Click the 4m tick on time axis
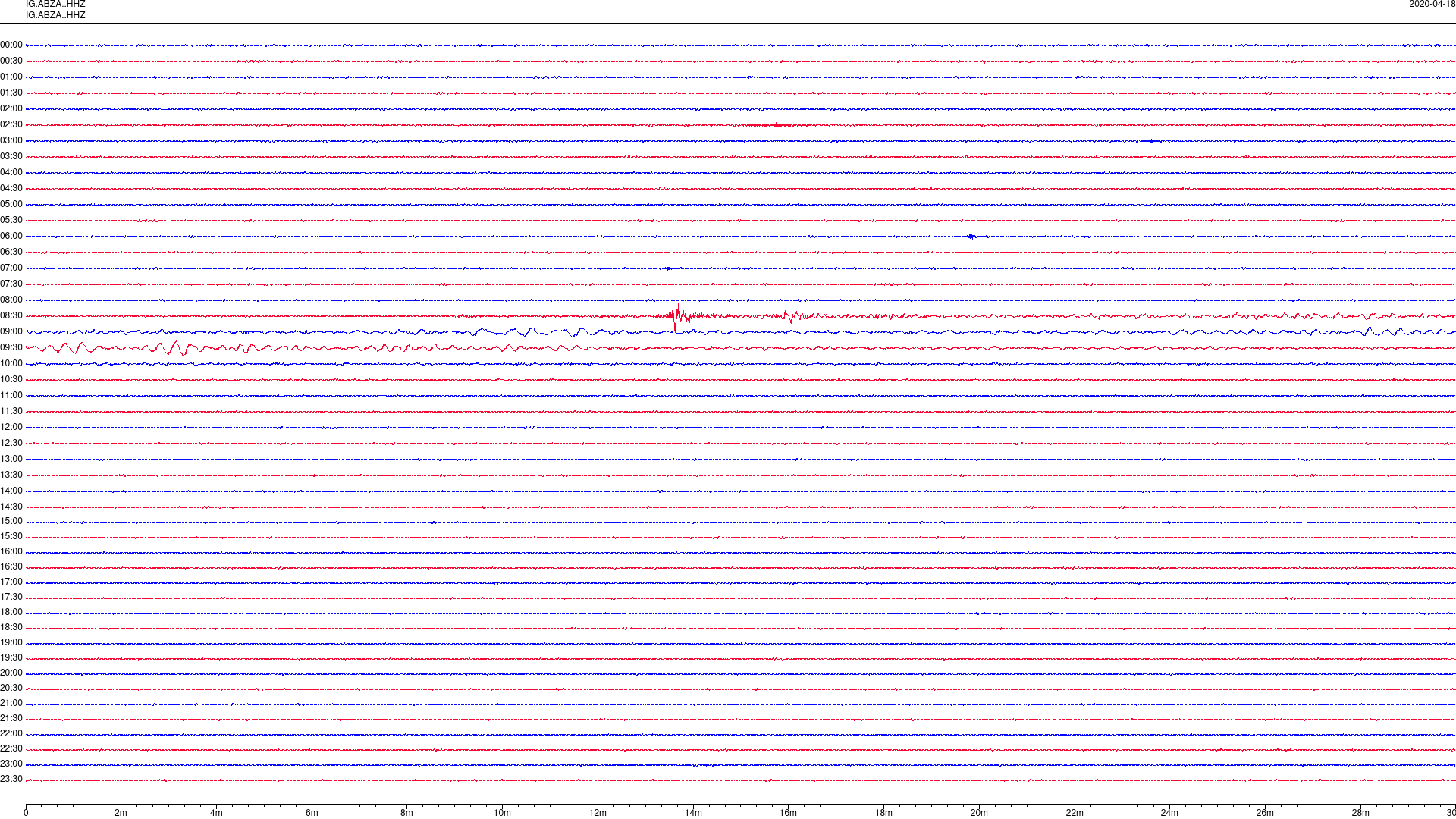Image resolution: width=1456 pixels, height=819 pixels. (216, 813)
